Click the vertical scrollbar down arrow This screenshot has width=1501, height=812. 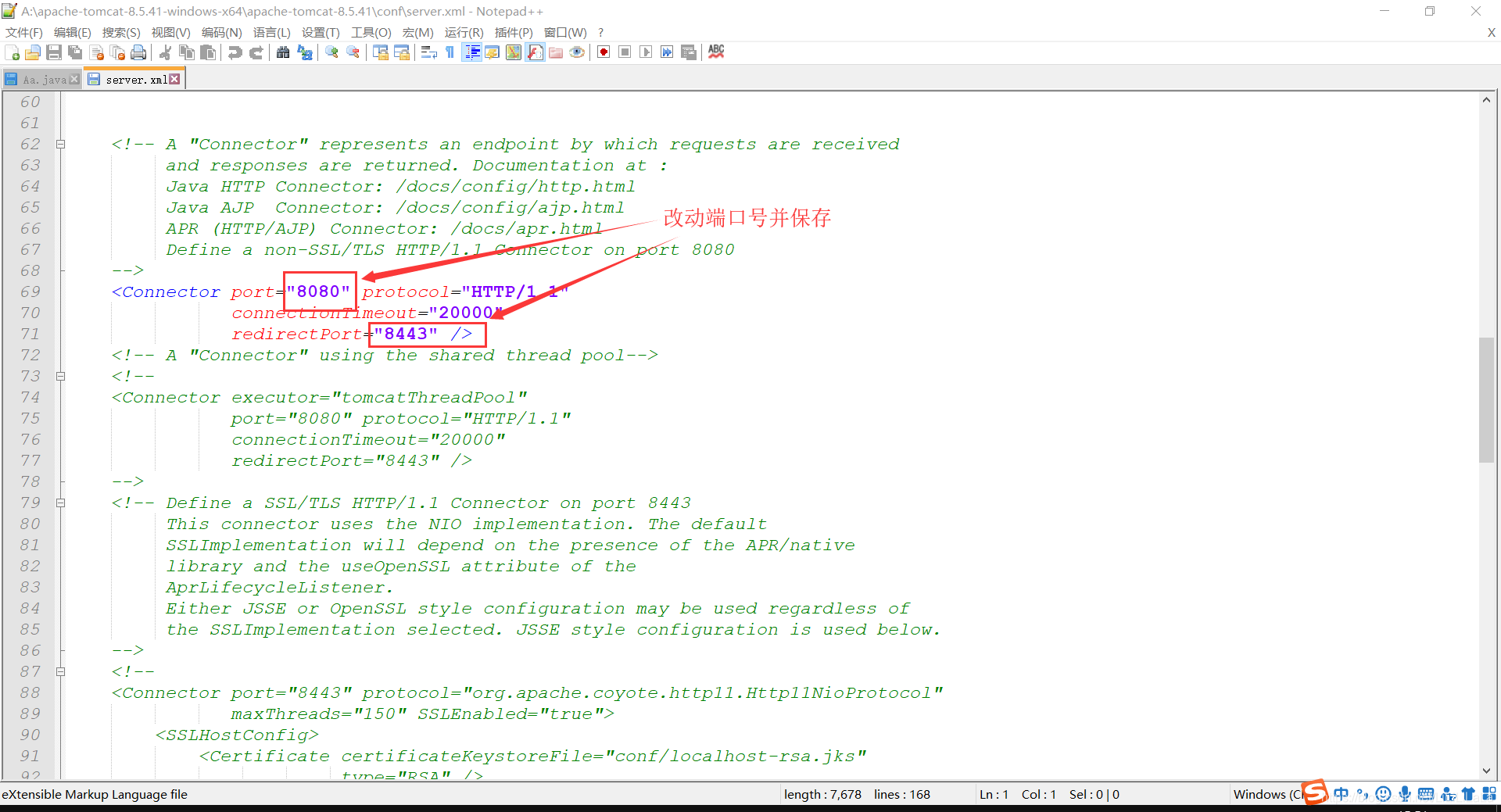coord(1486,771)
